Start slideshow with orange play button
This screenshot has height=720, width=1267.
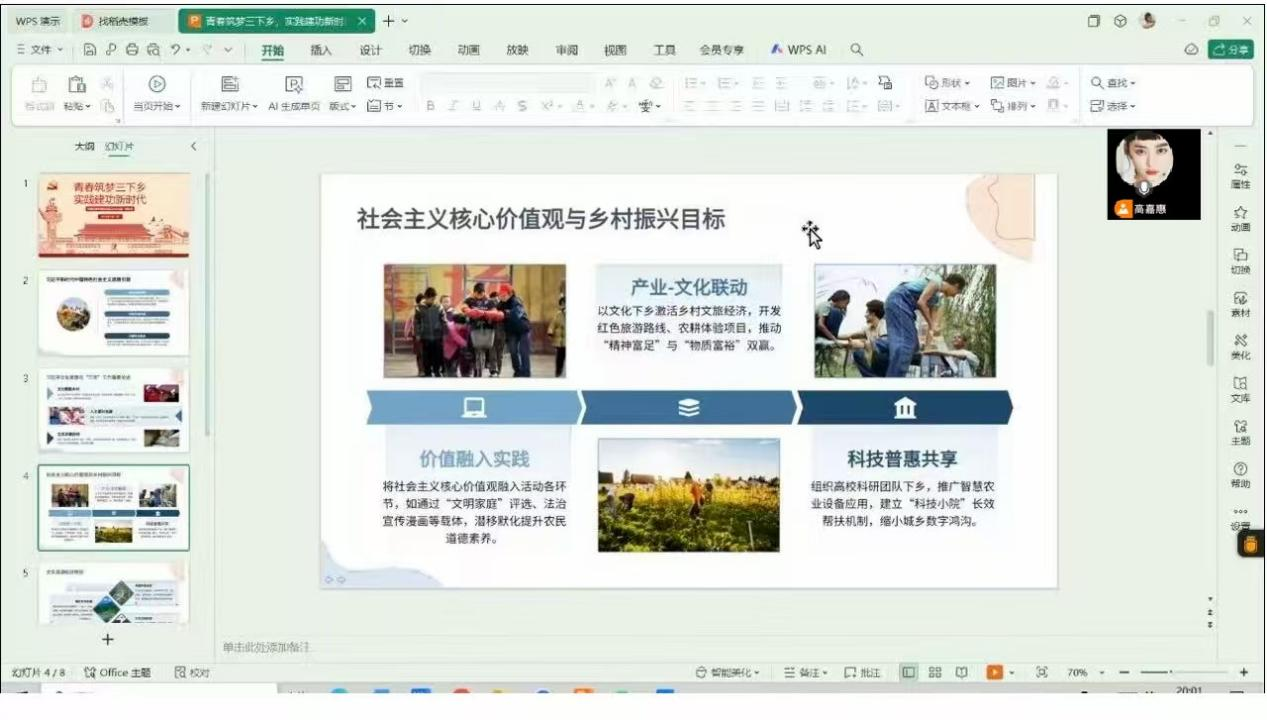pos(995,673)
